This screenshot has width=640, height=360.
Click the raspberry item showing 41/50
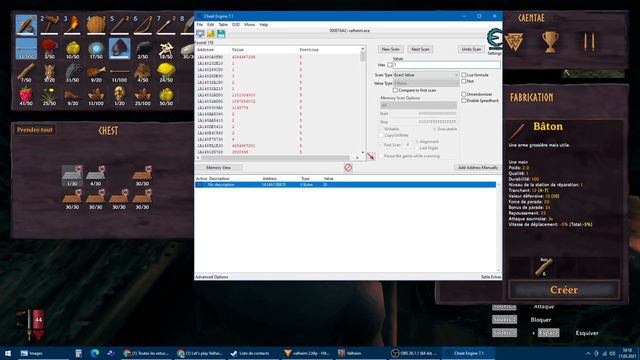pos(26,96)
